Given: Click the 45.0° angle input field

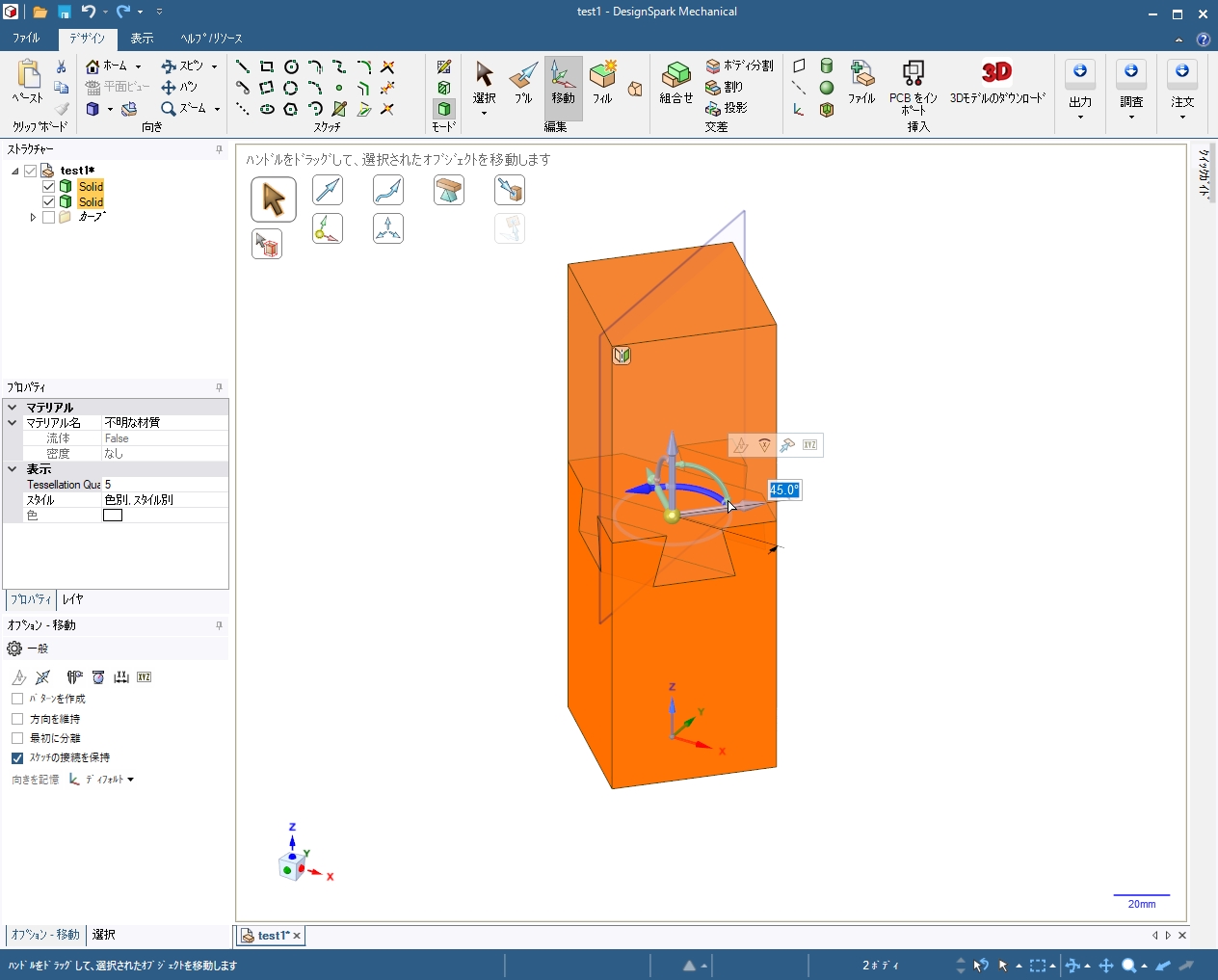Looking at the screenshot, I should coord(783,490).
